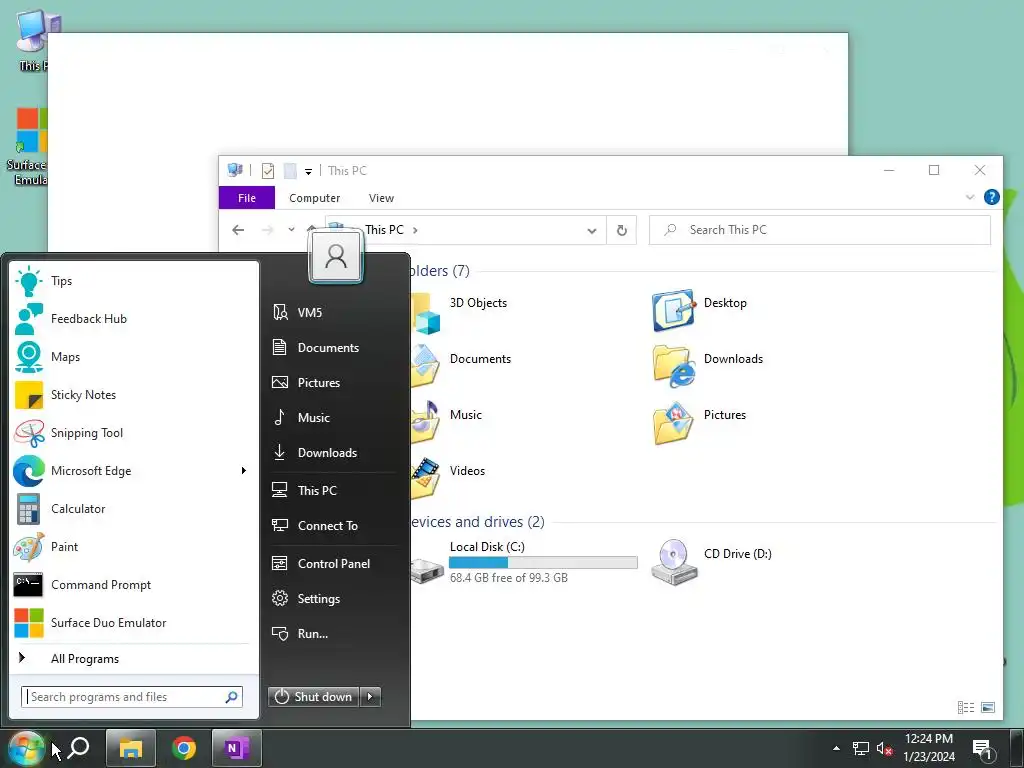This screenshot has width=1024, height=768.
Task: Switch to large icons view layout
Action: coord(988,707)
